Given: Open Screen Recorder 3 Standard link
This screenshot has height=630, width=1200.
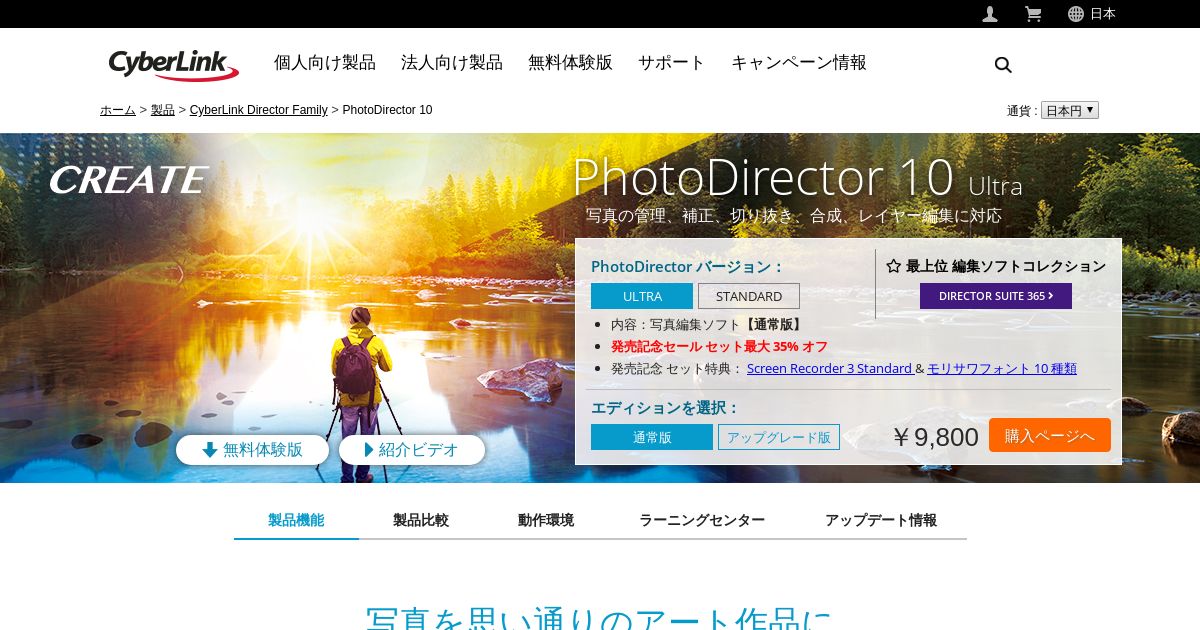Looking at the screenshot, I should pyautogui.click(x=830, y=368).
